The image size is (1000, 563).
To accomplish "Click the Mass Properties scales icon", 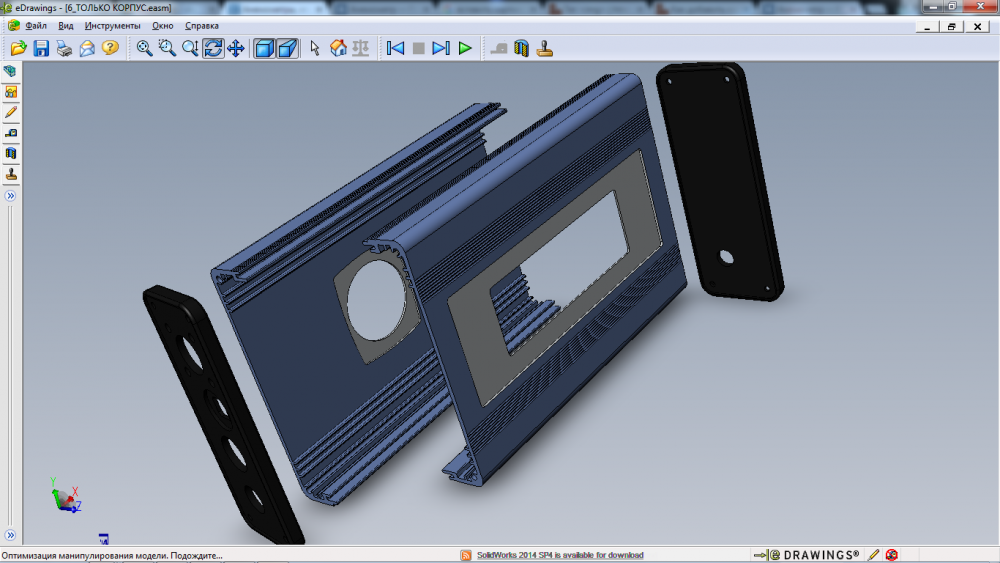I will tap(361, 48).
